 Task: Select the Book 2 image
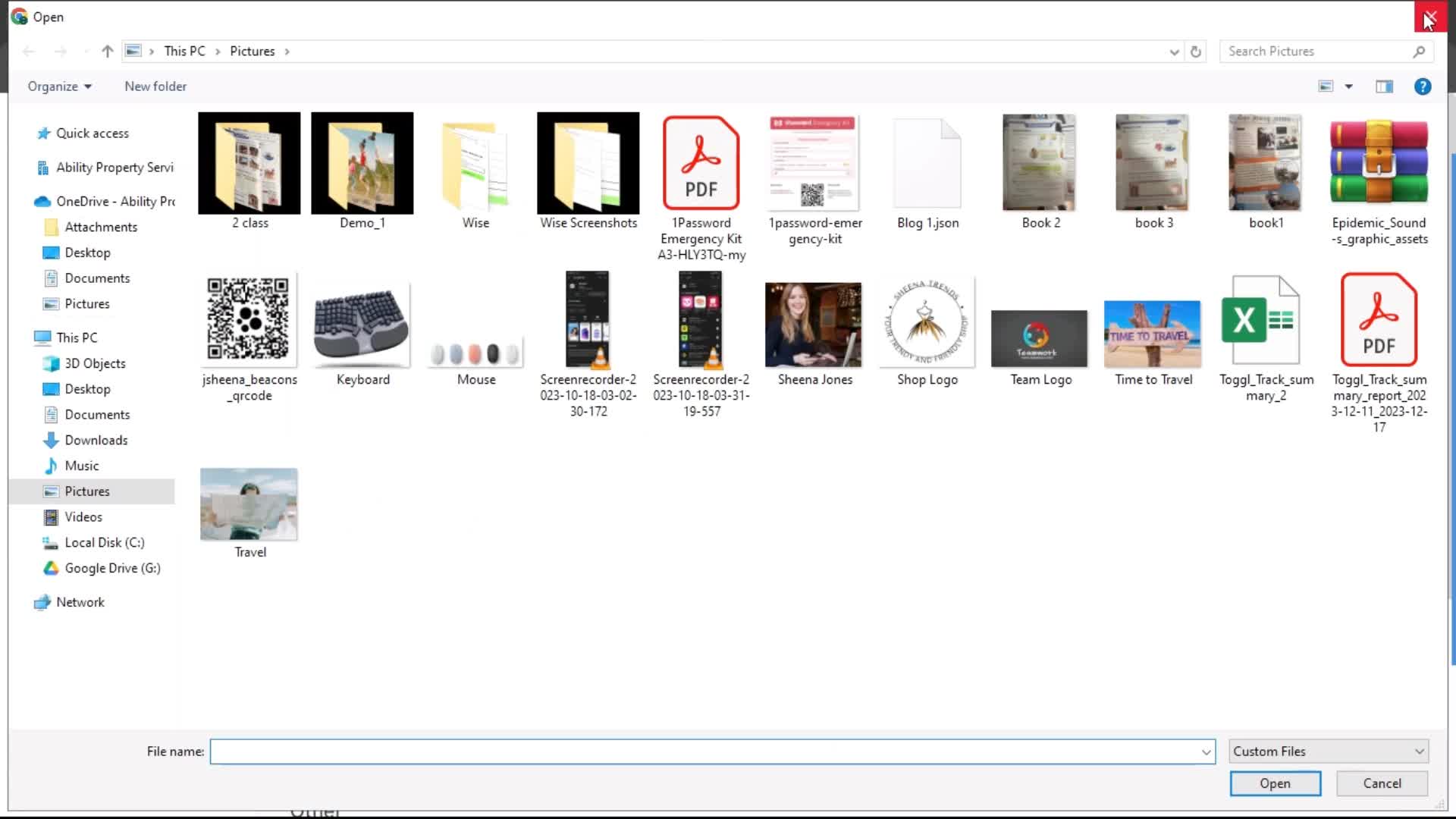[1040, 172]
